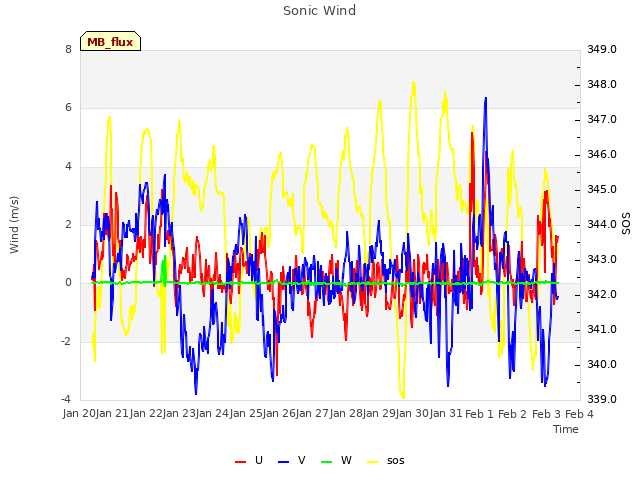This screenshot has height=480, width=640.
Task: Click the 344.0 right axis value
Action: (x=602, y=224)
